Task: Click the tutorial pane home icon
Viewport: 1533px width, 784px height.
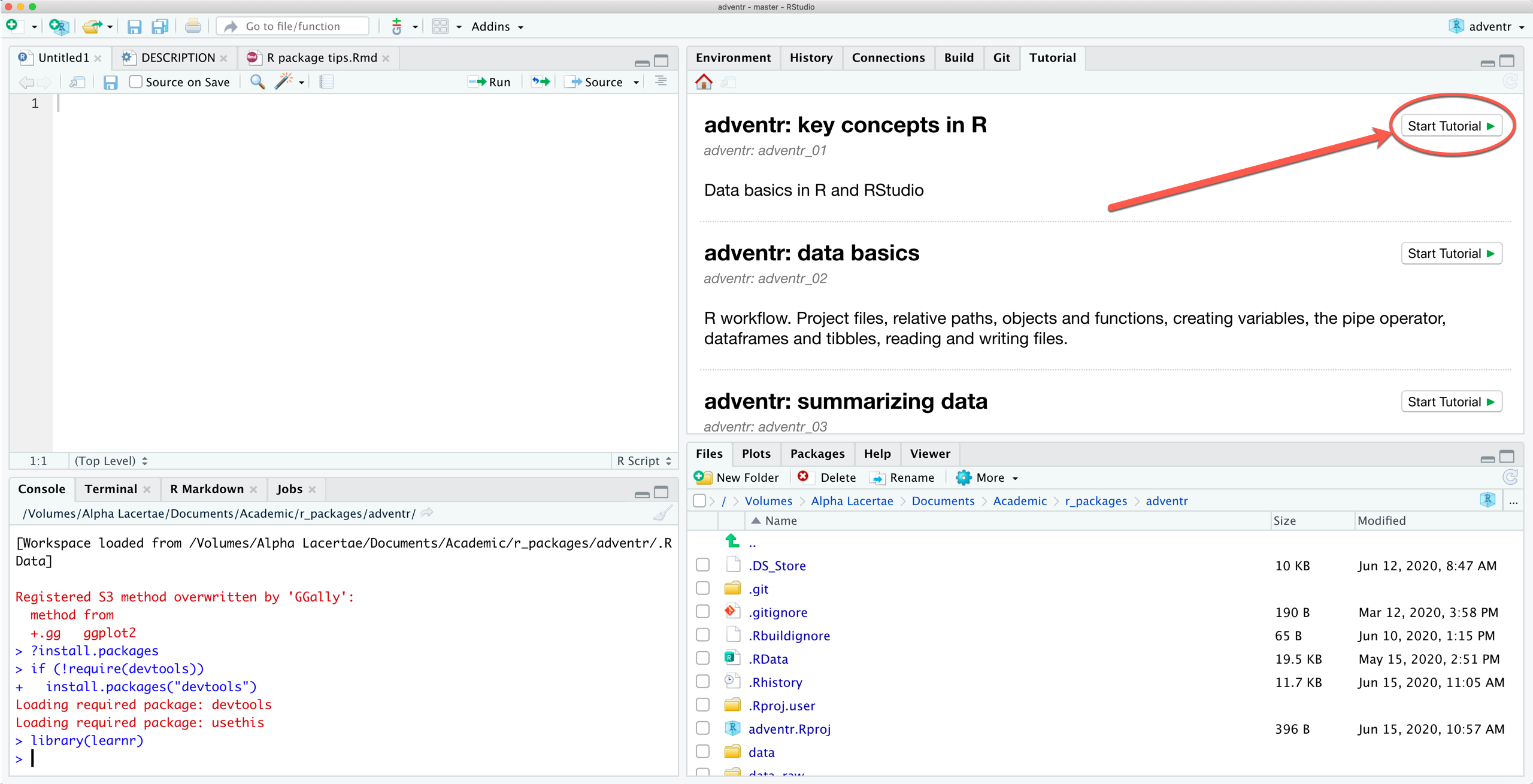Action: [x=704, y=82]
